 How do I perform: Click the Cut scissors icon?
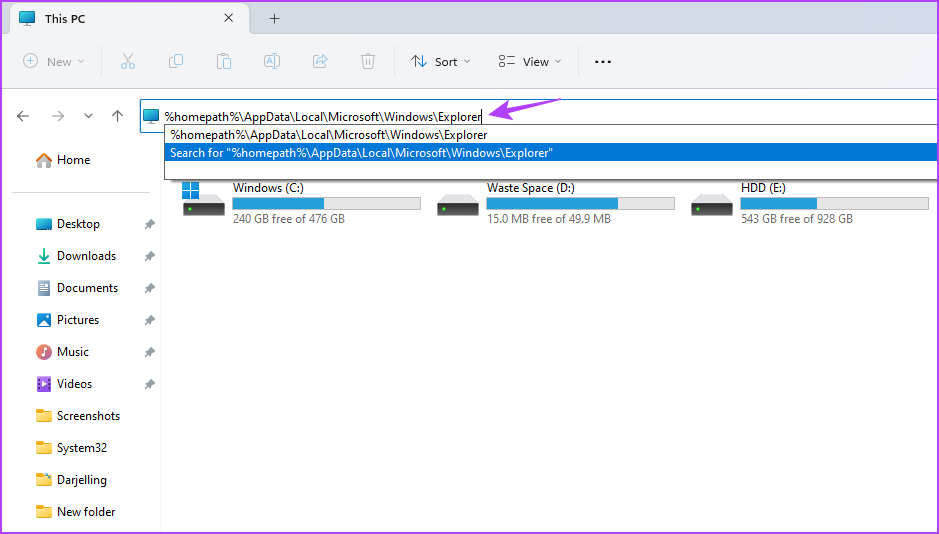coord(128,61)
